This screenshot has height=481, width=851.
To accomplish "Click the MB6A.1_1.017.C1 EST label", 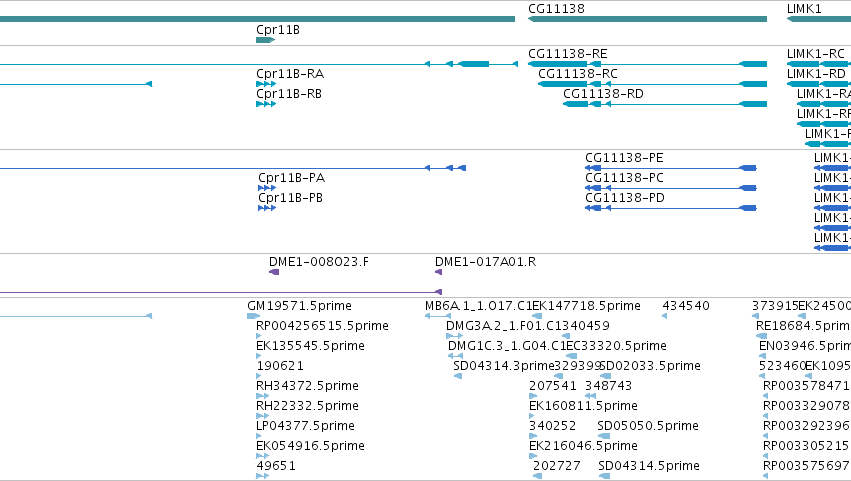I will tap(479, 306).
